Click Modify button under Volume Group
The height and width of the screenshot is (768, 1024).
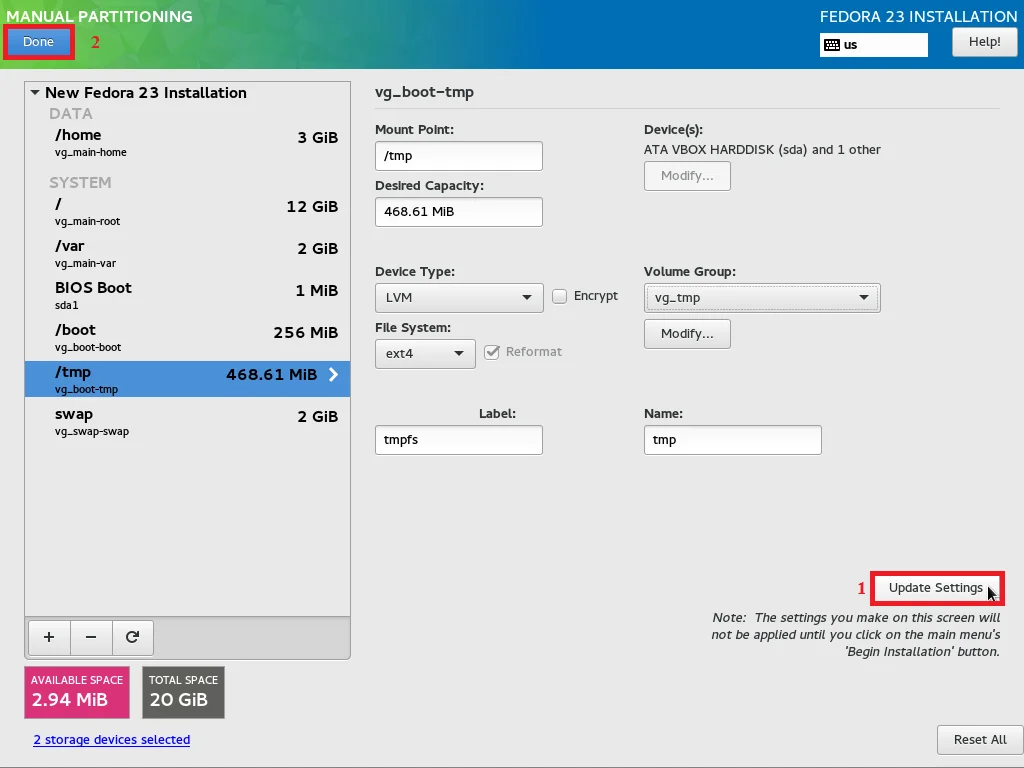tap(687, 334)
